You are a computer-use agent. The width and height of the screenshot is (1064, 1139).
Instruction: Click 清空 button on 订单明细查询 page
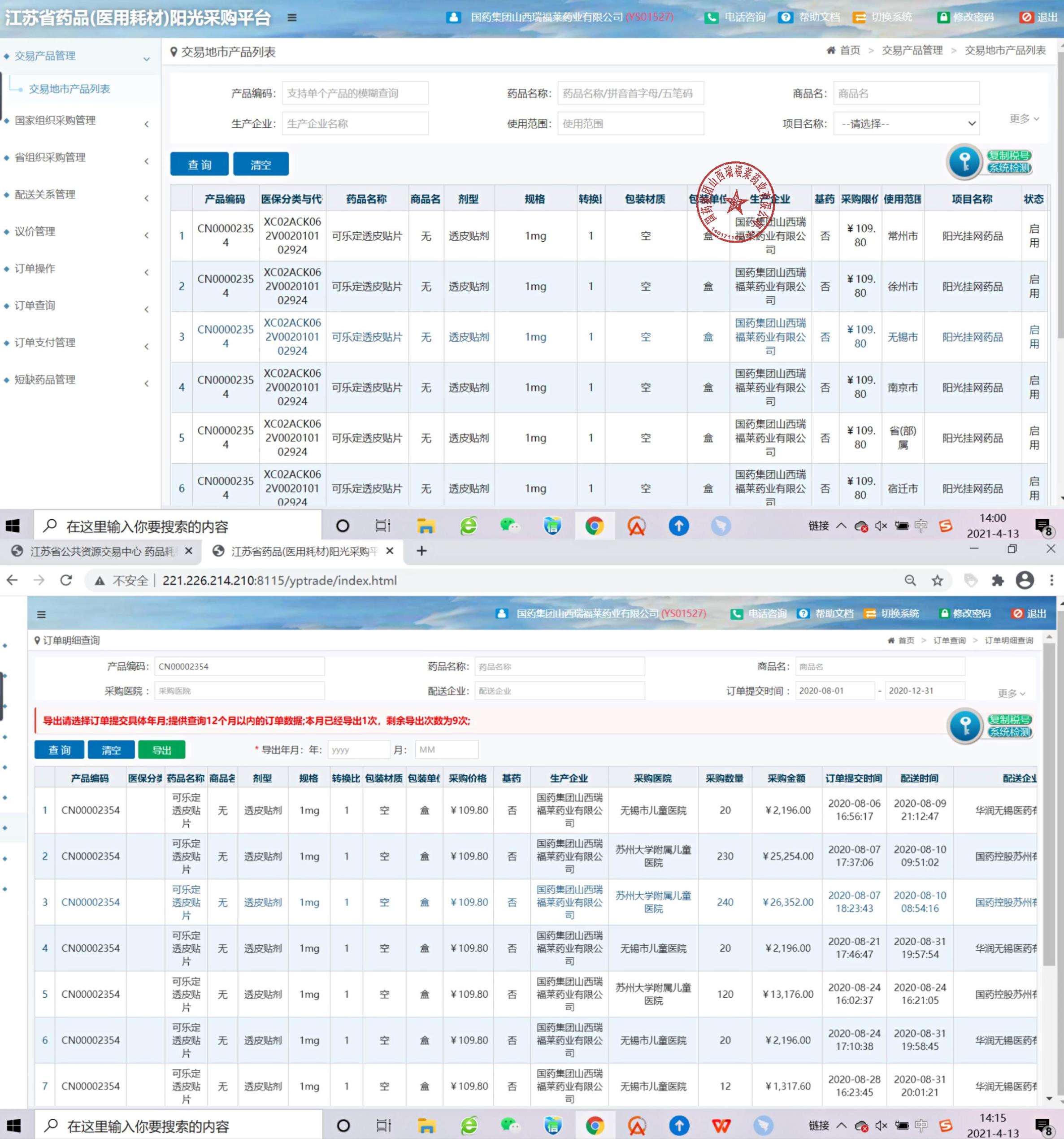(111, 750)
